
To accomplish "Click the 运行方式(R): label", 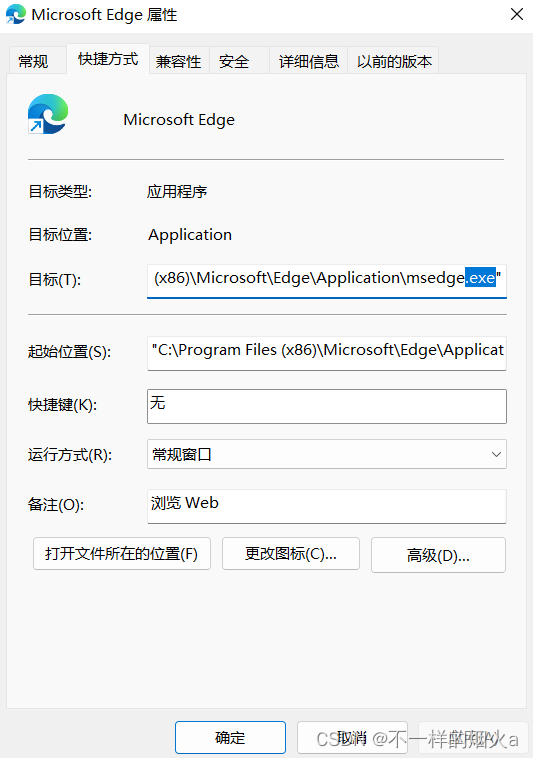I will click(x=70, y=455).
